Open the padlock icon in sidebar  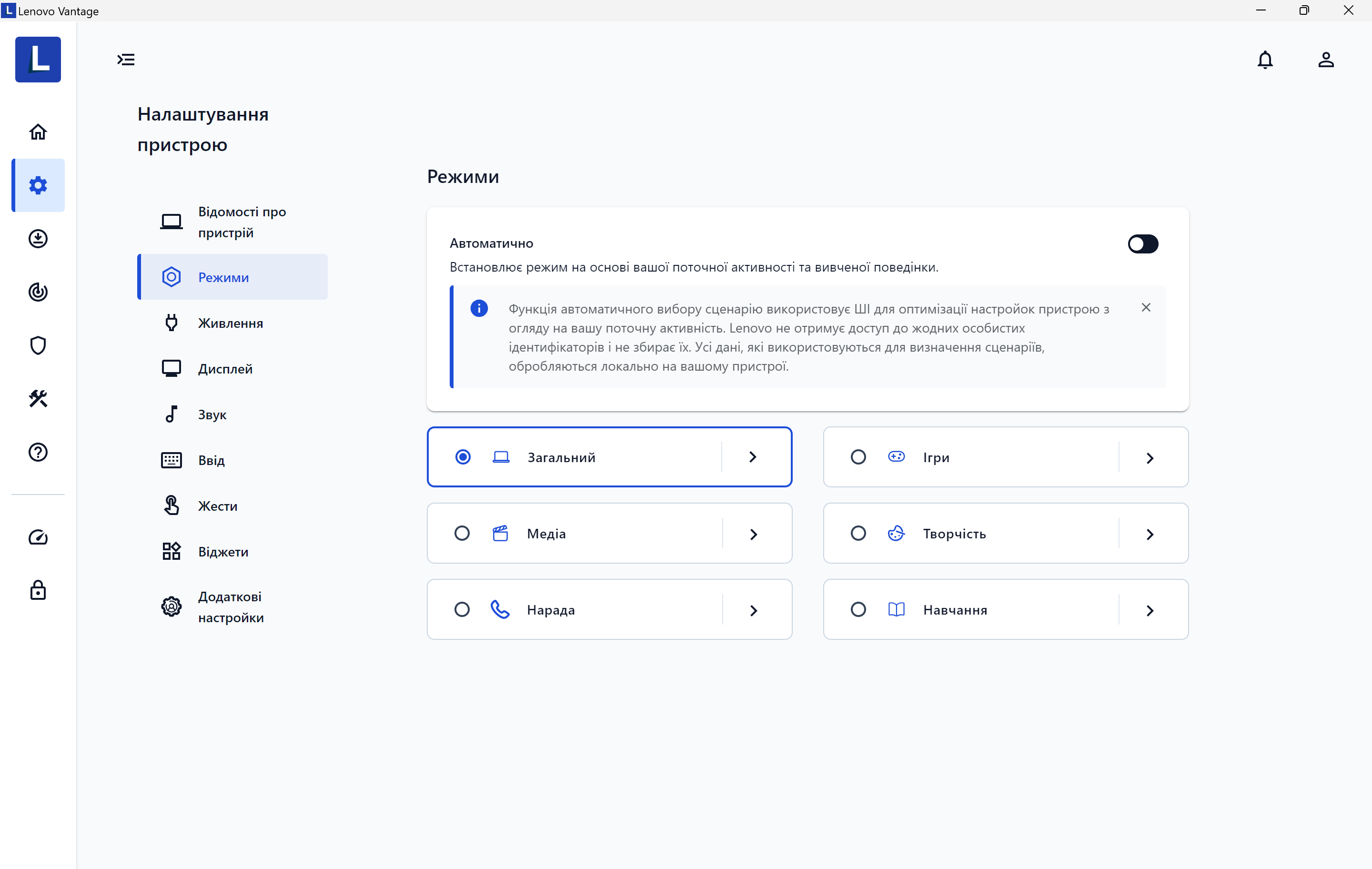pyautogui.click(x=38, y=590)
